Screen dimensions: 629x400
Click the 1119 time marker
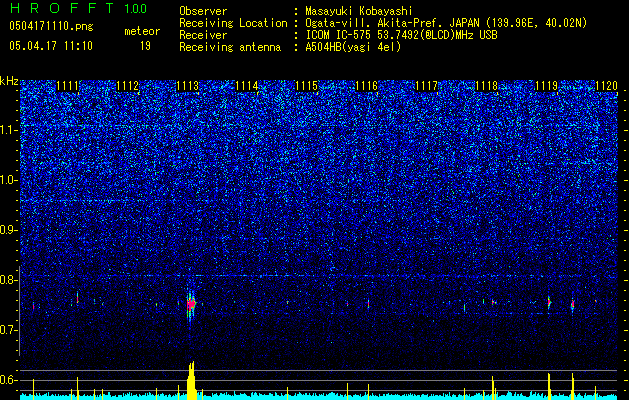click(x=546, y=86)
